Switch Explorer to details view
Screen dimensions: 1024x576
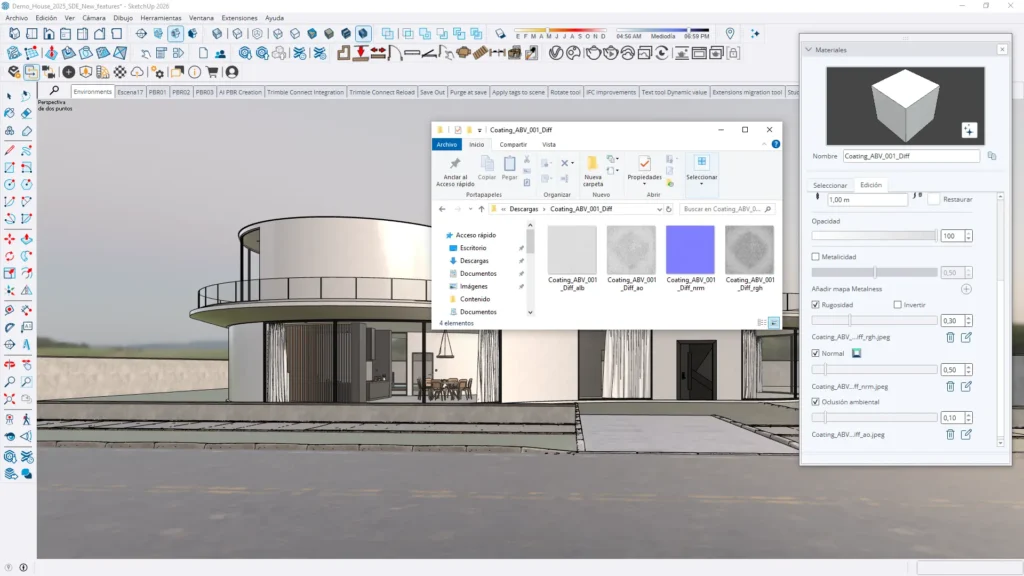pyautogui.click(x=761, y=323)
